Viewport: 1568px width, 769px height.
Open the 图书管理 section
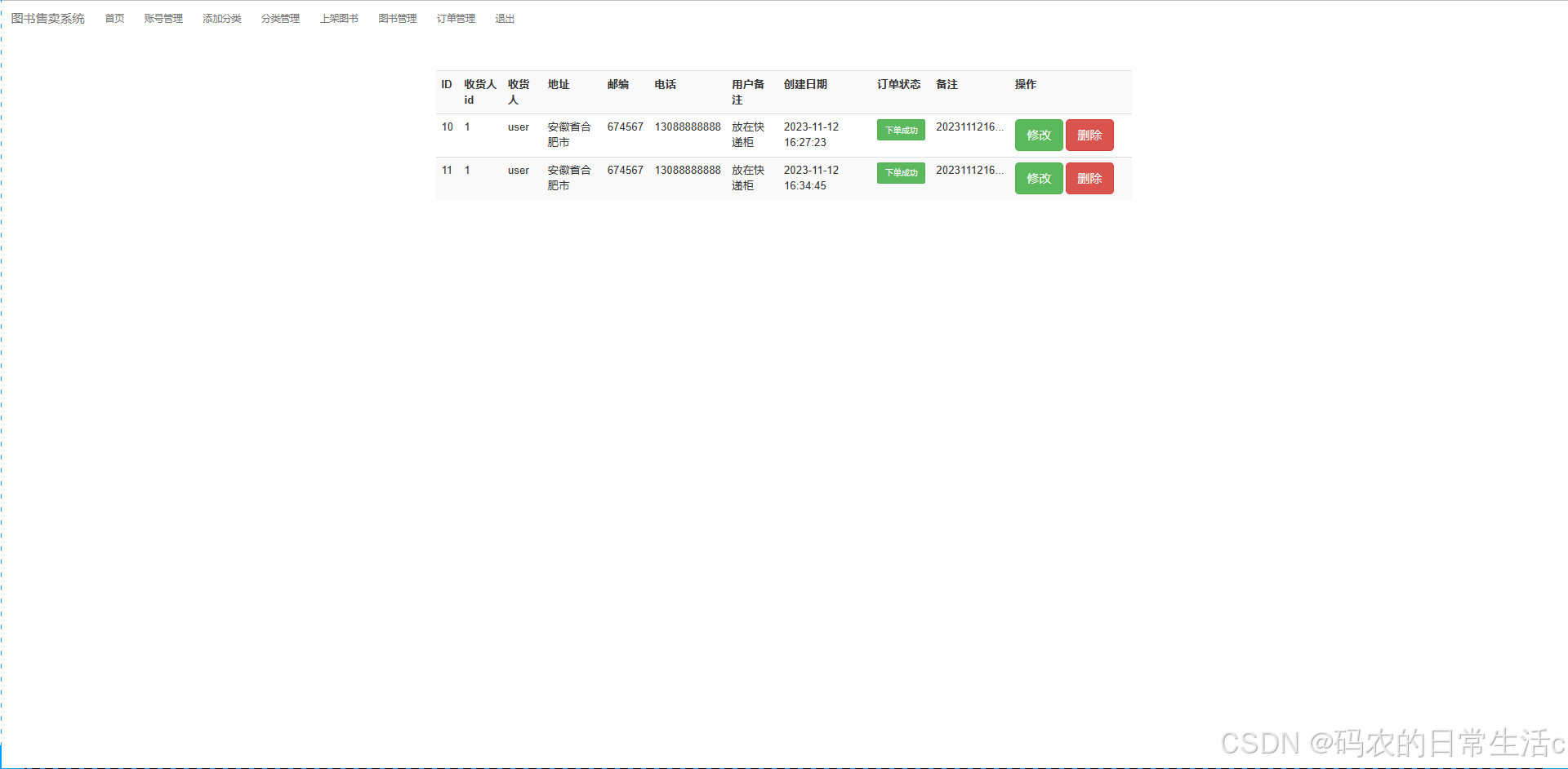click(x=397, y=18)
